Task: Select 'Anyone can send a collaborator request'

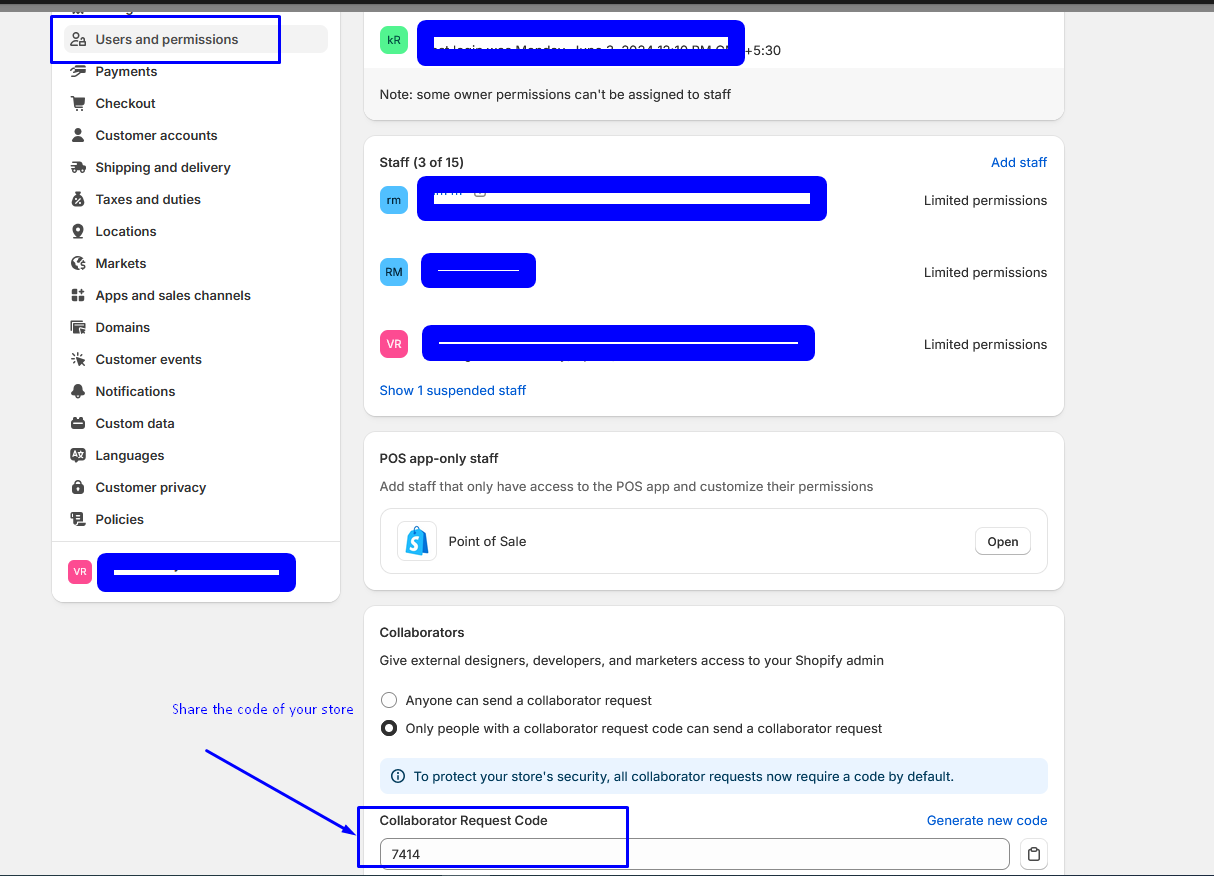Action: tap(389, 700)
